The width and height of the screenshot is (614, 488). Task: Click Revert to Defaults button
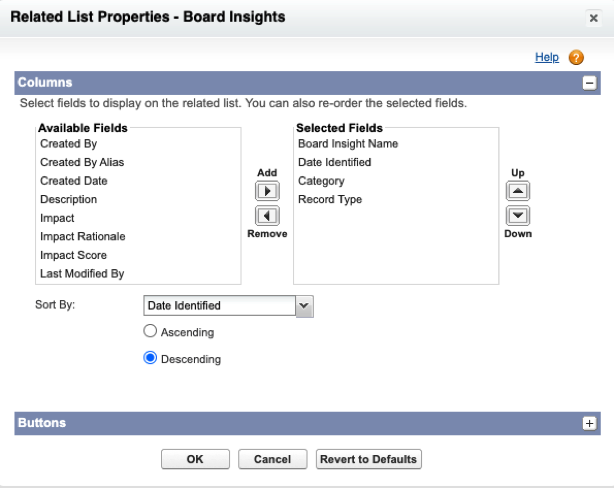tap(368, 459)
